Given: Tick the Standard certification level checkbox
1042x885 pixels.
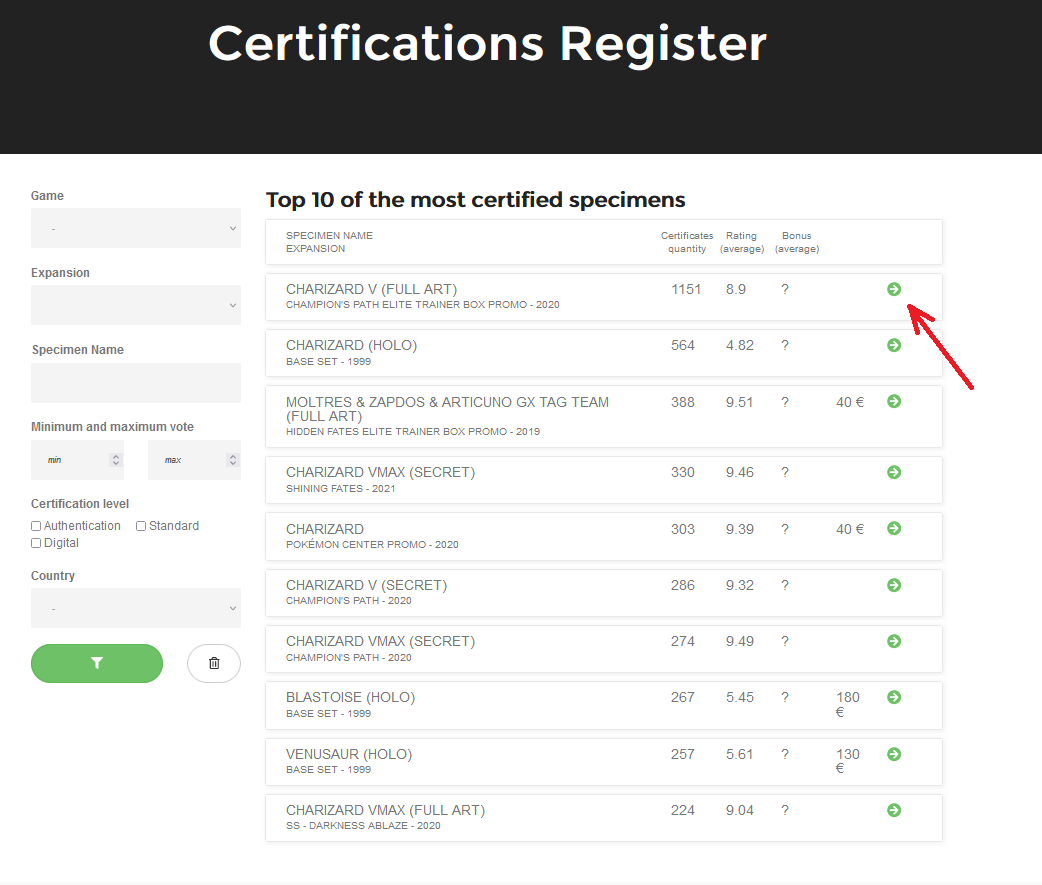Looking at the screenshot, I should 141,526.
